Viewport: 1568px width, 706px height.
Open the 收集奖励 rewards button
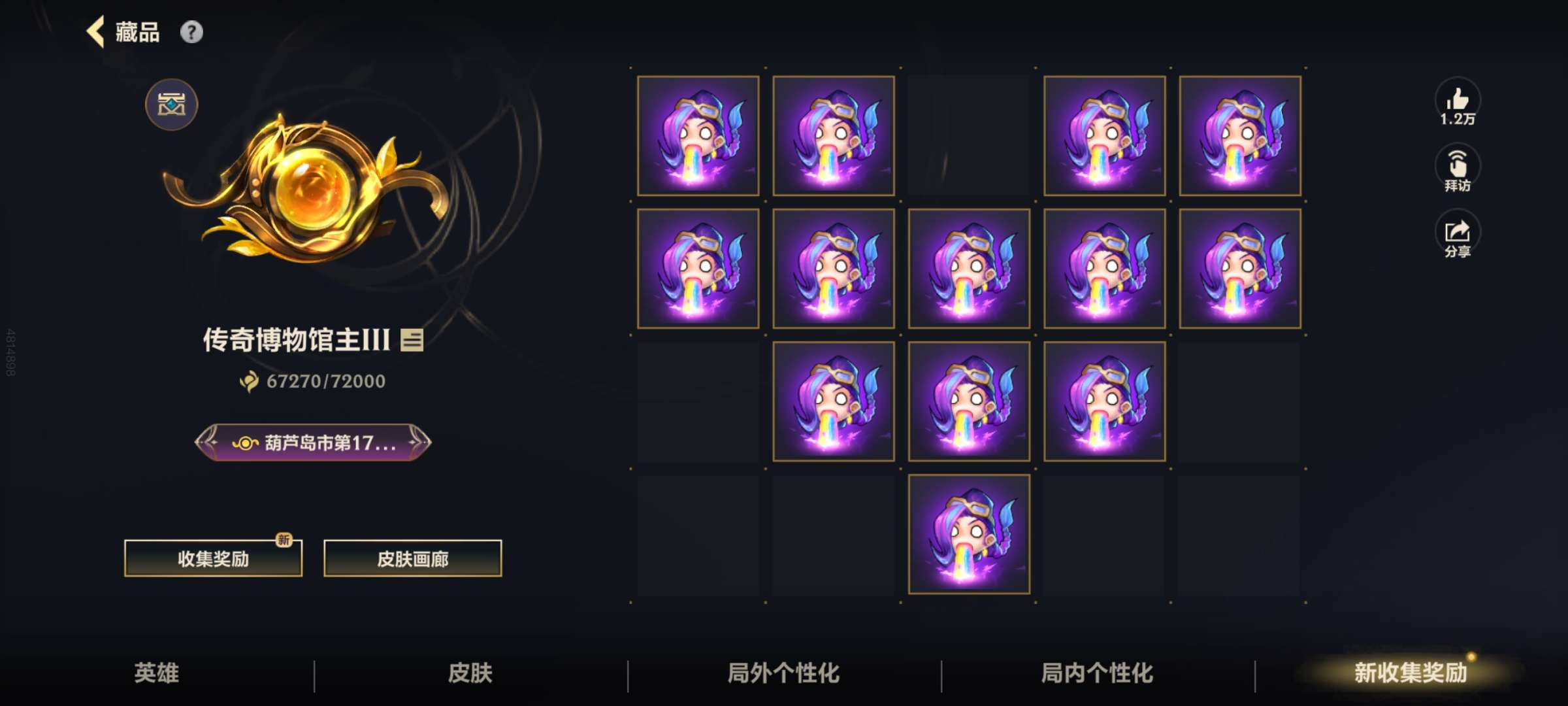pos(213,558)
